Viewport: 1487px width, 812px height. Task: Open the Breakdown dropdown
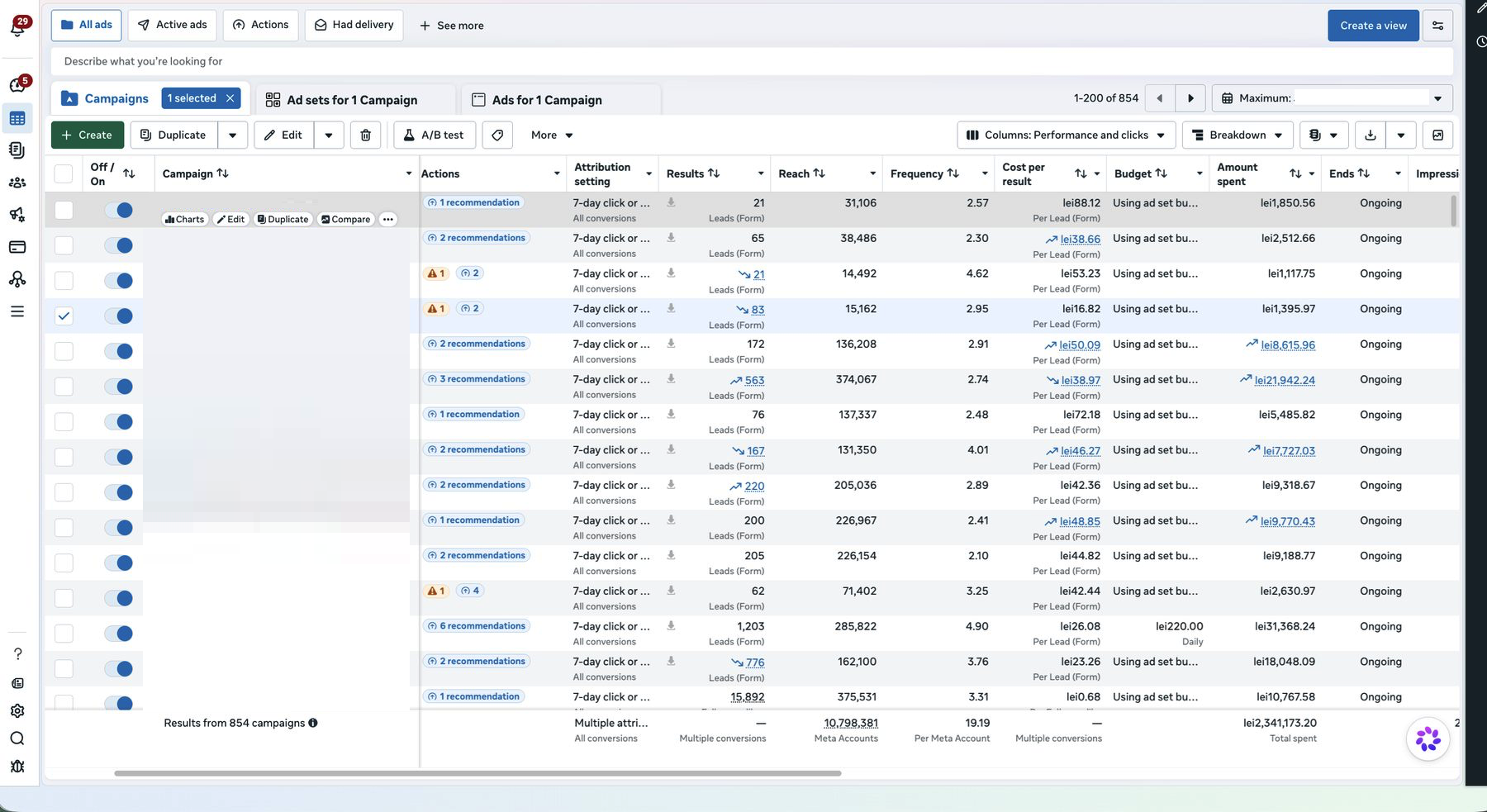pos(1237,135)
